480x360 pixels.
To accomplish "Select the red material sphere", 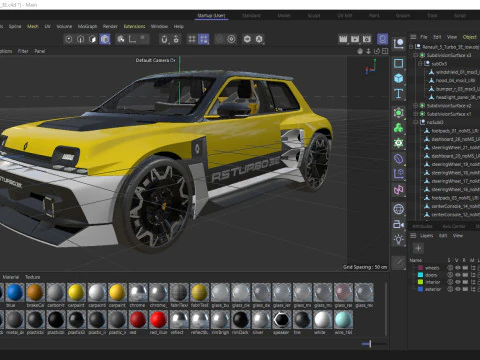I will [x=138, y=320].
